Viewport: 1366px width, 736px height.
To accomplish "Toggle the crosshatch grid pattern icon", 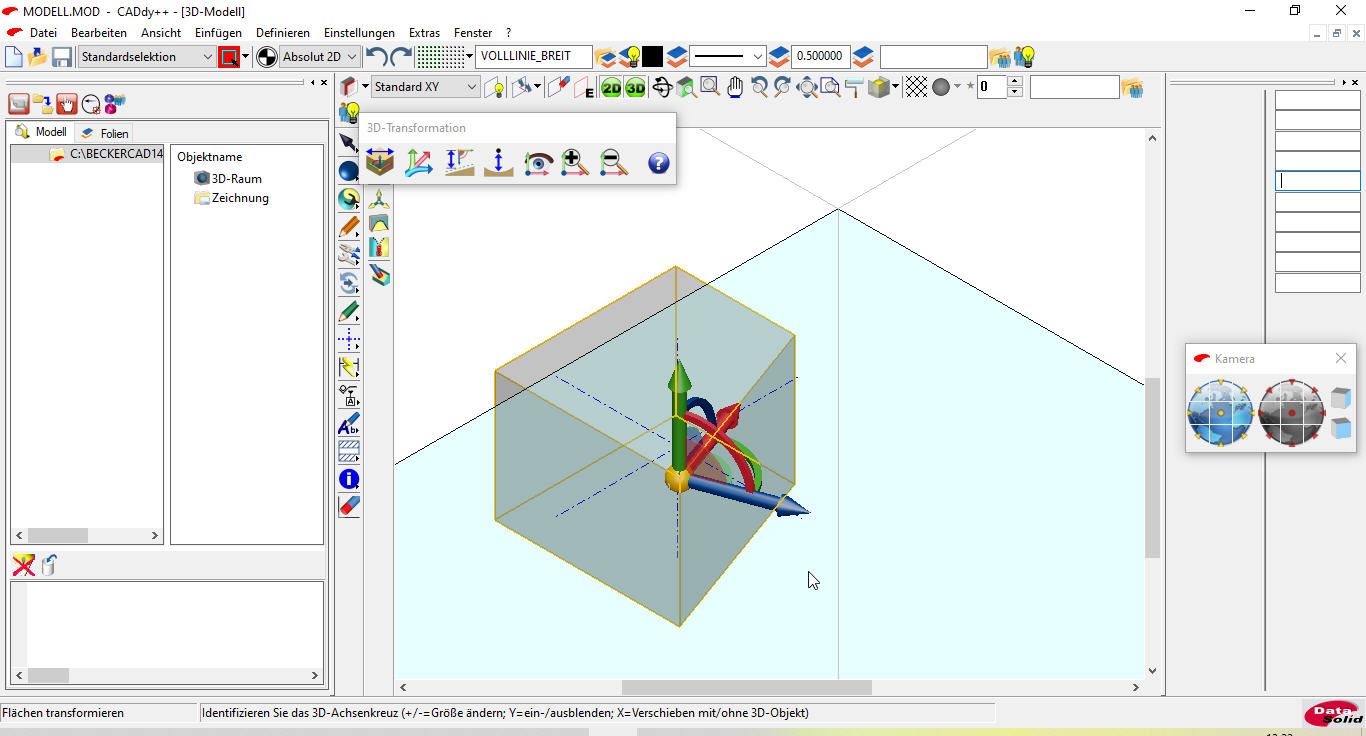I will coord(916,88).
